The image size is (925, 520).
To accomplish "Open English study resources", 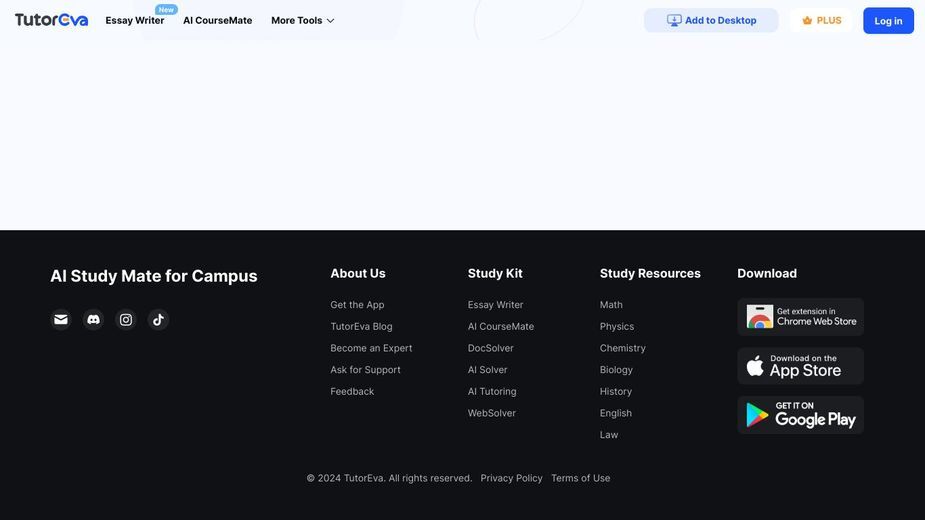I will click(616, 413).
